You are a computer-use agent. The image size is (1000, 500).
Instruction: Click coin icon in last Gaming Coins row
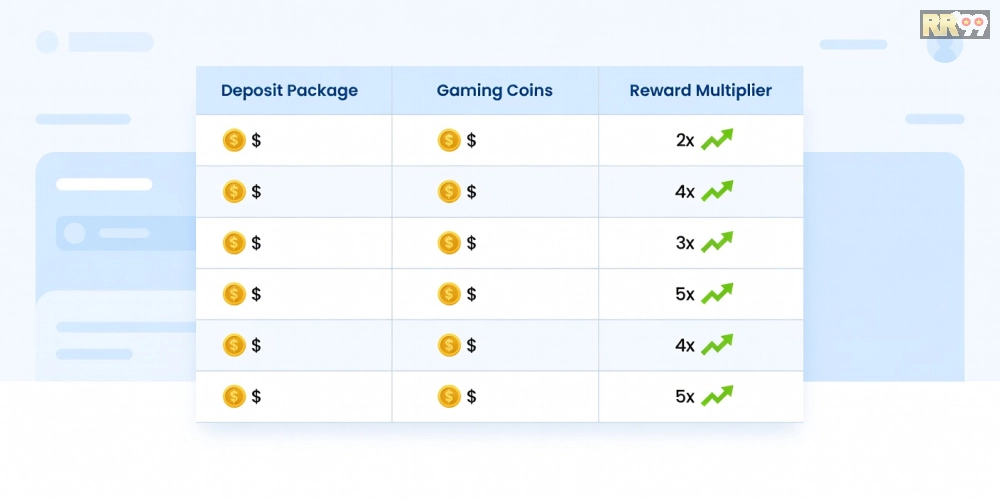(449, 397)
